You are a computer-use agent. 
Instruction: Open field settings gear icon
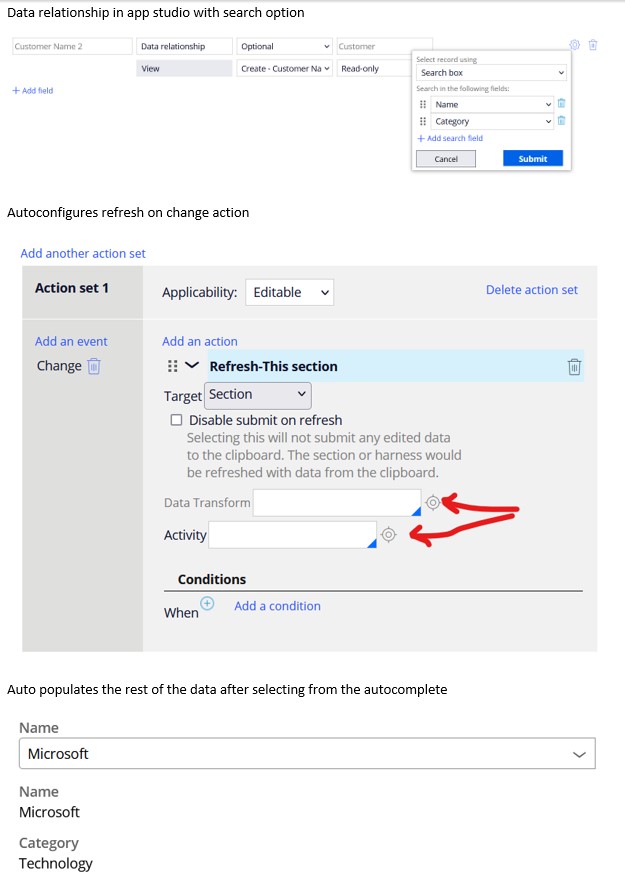click(575, 46)
